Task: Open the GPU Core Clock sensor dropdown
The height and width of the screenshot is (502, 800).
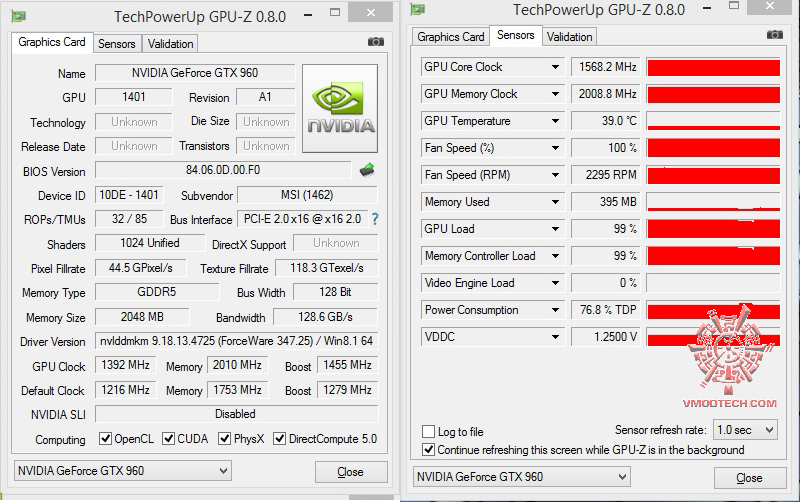Action: [555, 67]
